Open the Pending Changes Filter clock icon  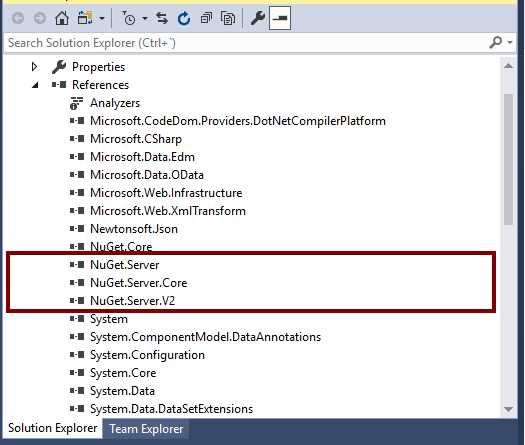point(129,18)
